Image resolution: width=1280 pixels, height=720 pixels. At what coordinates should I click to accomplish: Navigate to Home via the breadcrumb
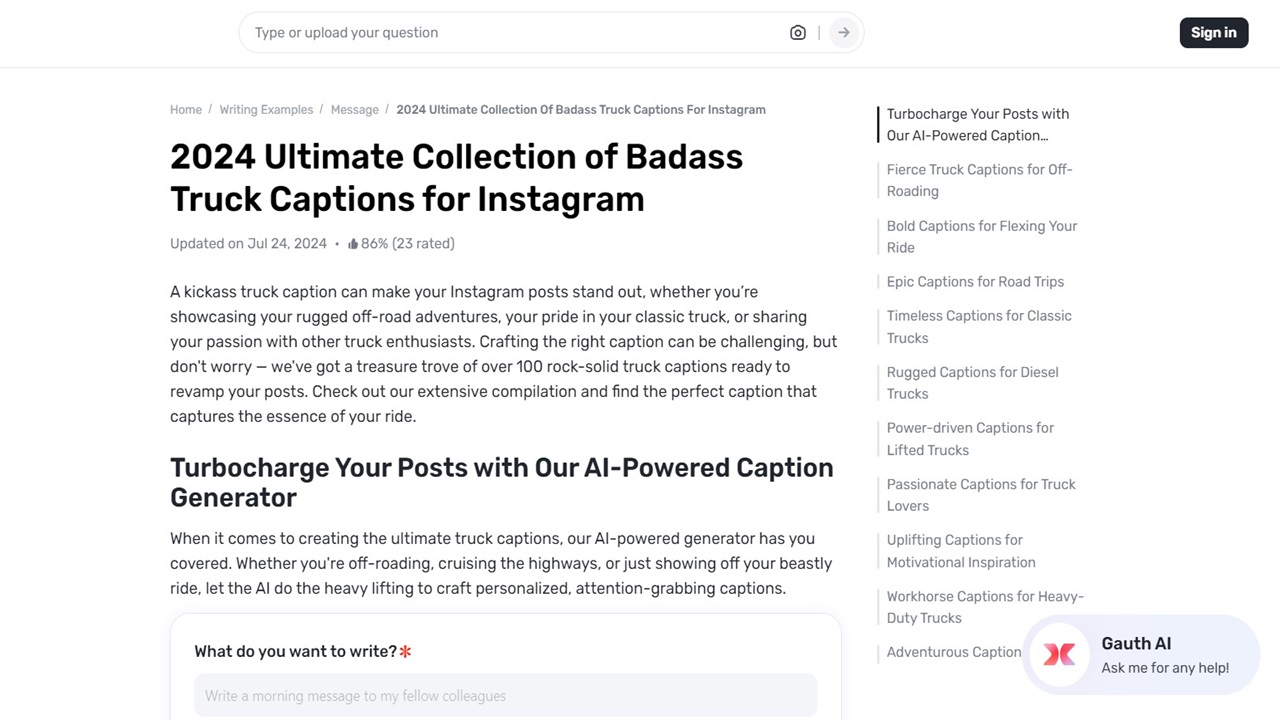pyautogui.click(x=186, y=109)
